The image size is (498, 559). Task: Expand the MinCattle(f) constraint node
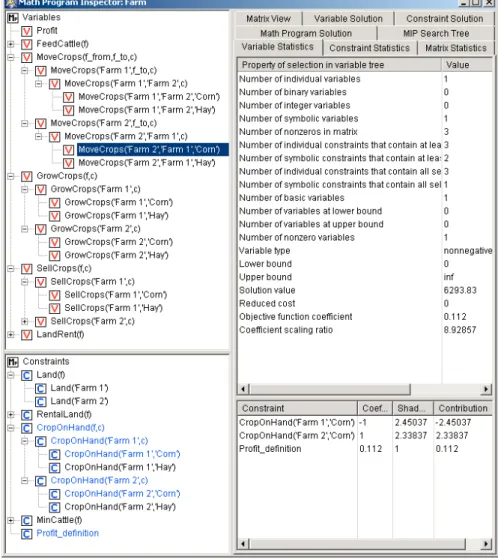[11, 520]
